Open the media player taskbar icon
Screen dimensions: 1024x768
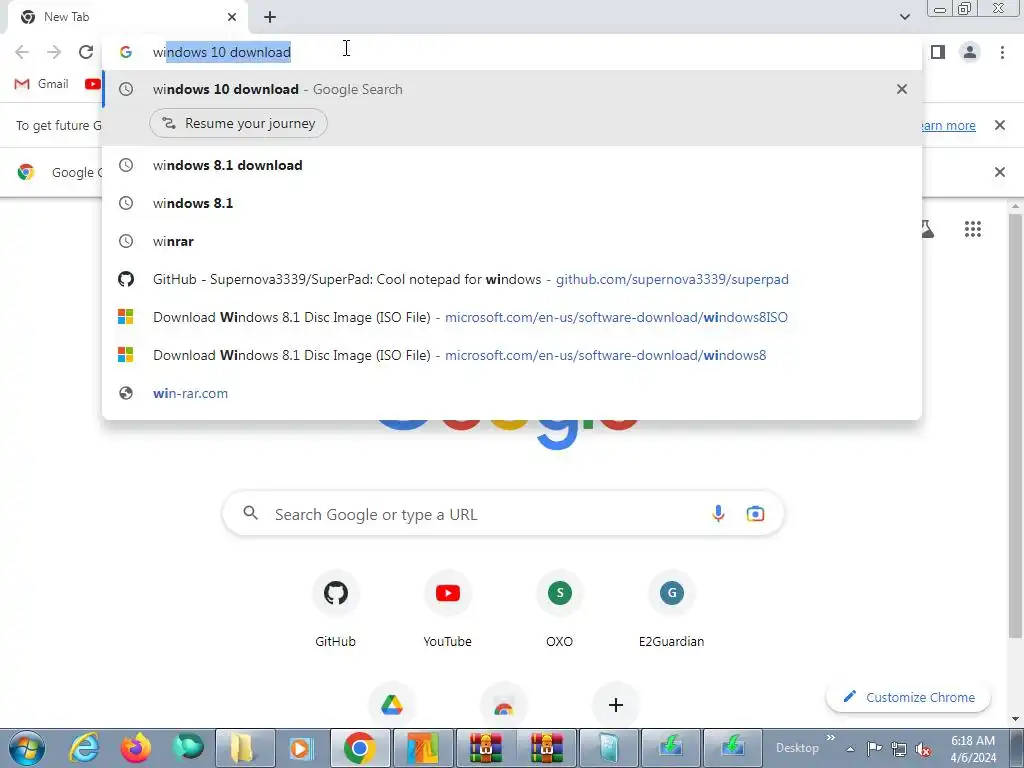click(x=301, y=748)
